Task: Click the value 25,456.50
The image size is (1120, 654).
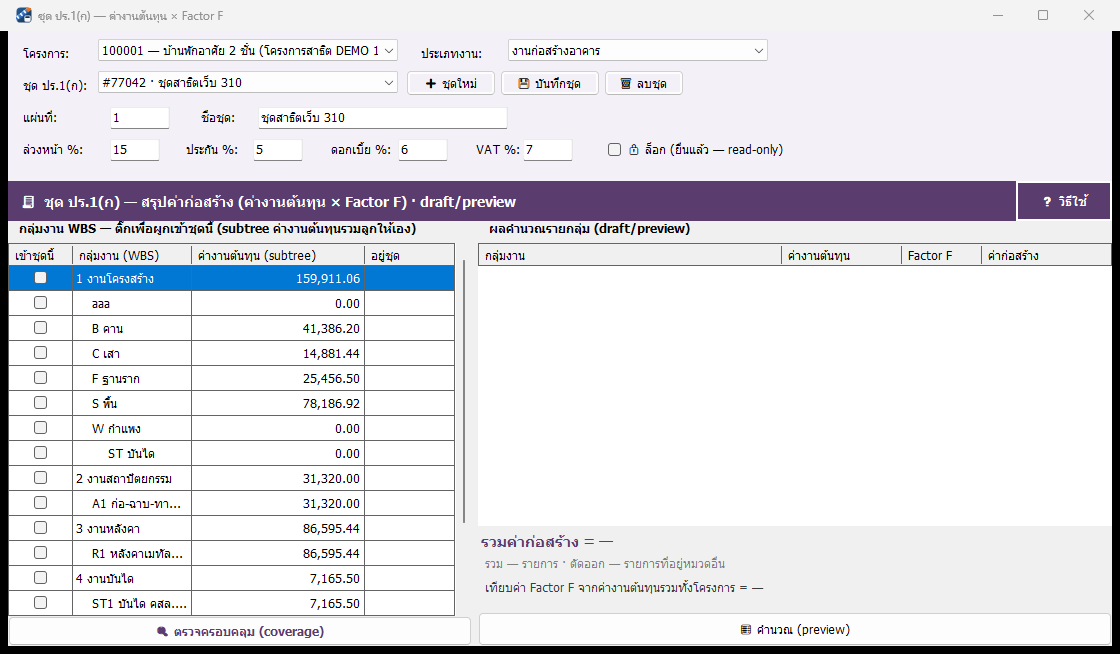Action: click(331, 378)
